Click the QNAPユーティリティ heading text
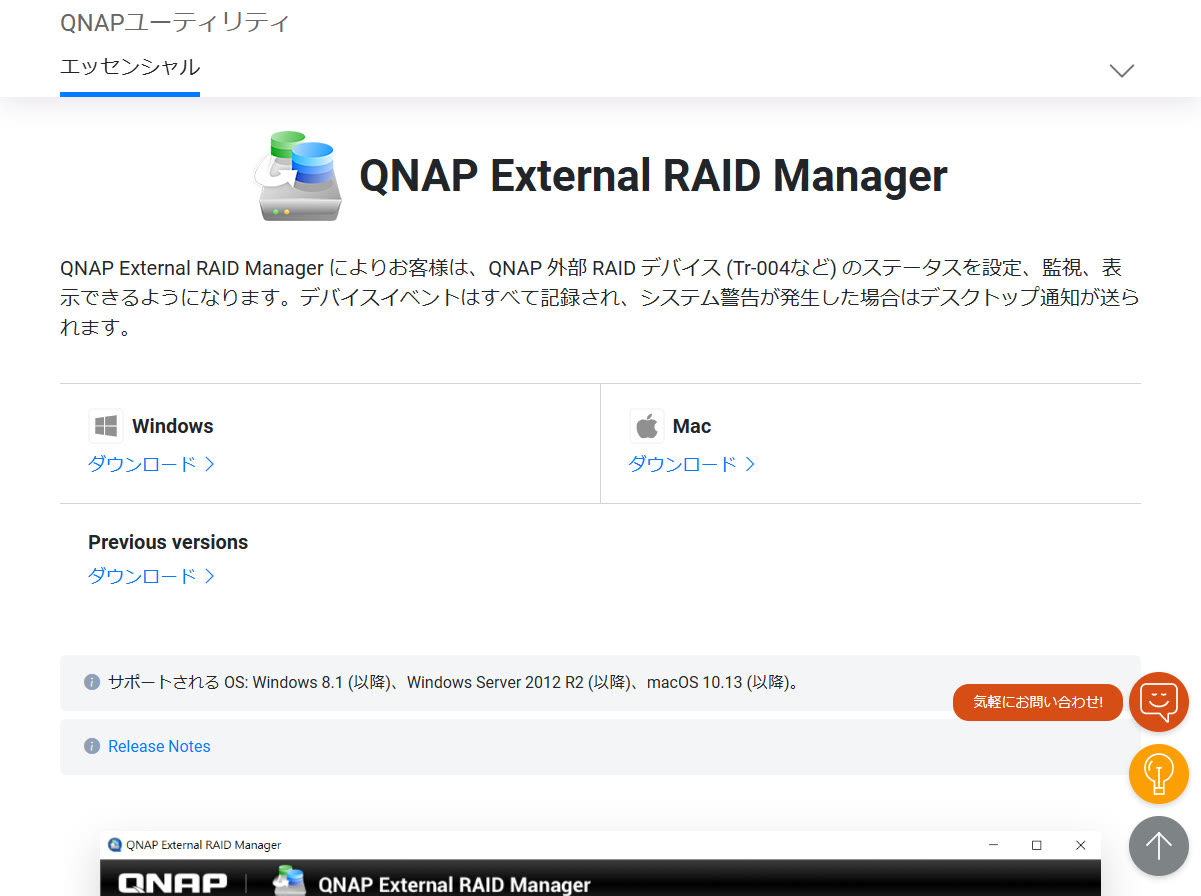This screenshot has height=896, width=1201. [175, 23]
